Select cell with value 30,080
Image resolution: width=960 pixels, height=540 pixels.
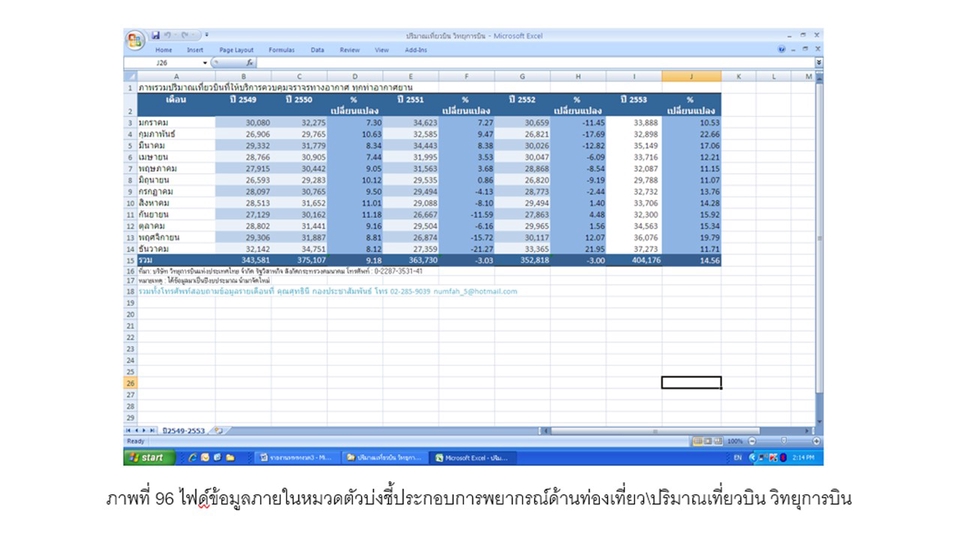coord(243,122)
